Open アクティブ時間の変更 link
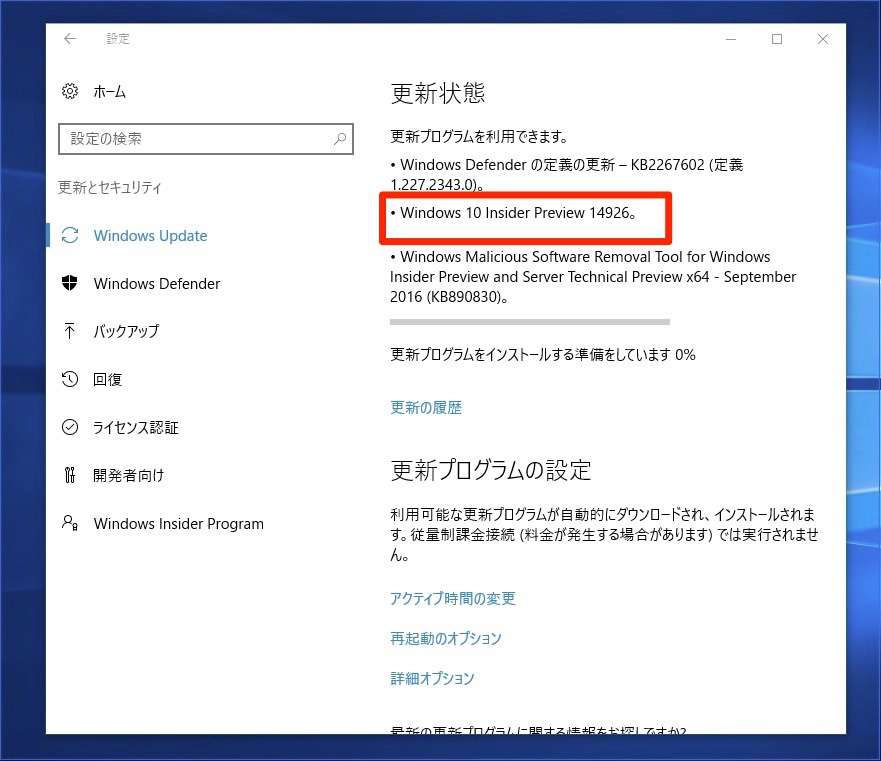Viewport: 881px width, 761px height. coord(453,599)
